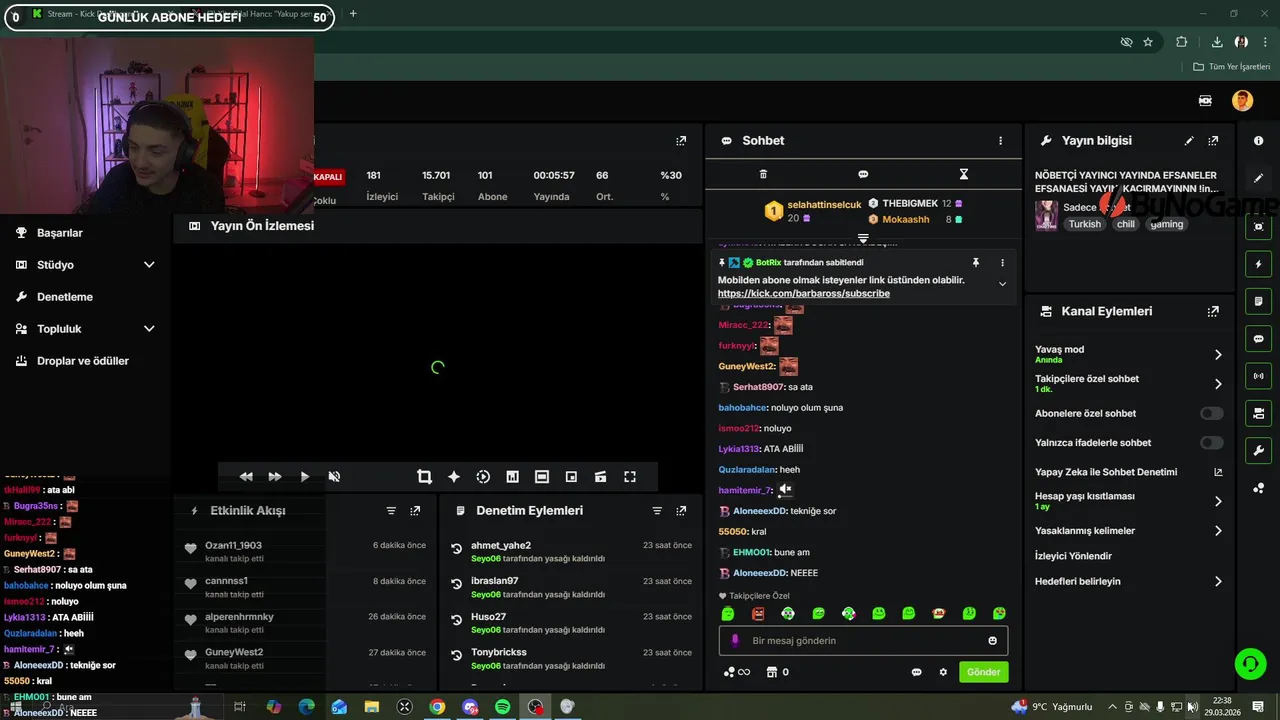Click the stats chart icon in preview toolbar
Screen dimensions: 1280x720
(512, 477)
